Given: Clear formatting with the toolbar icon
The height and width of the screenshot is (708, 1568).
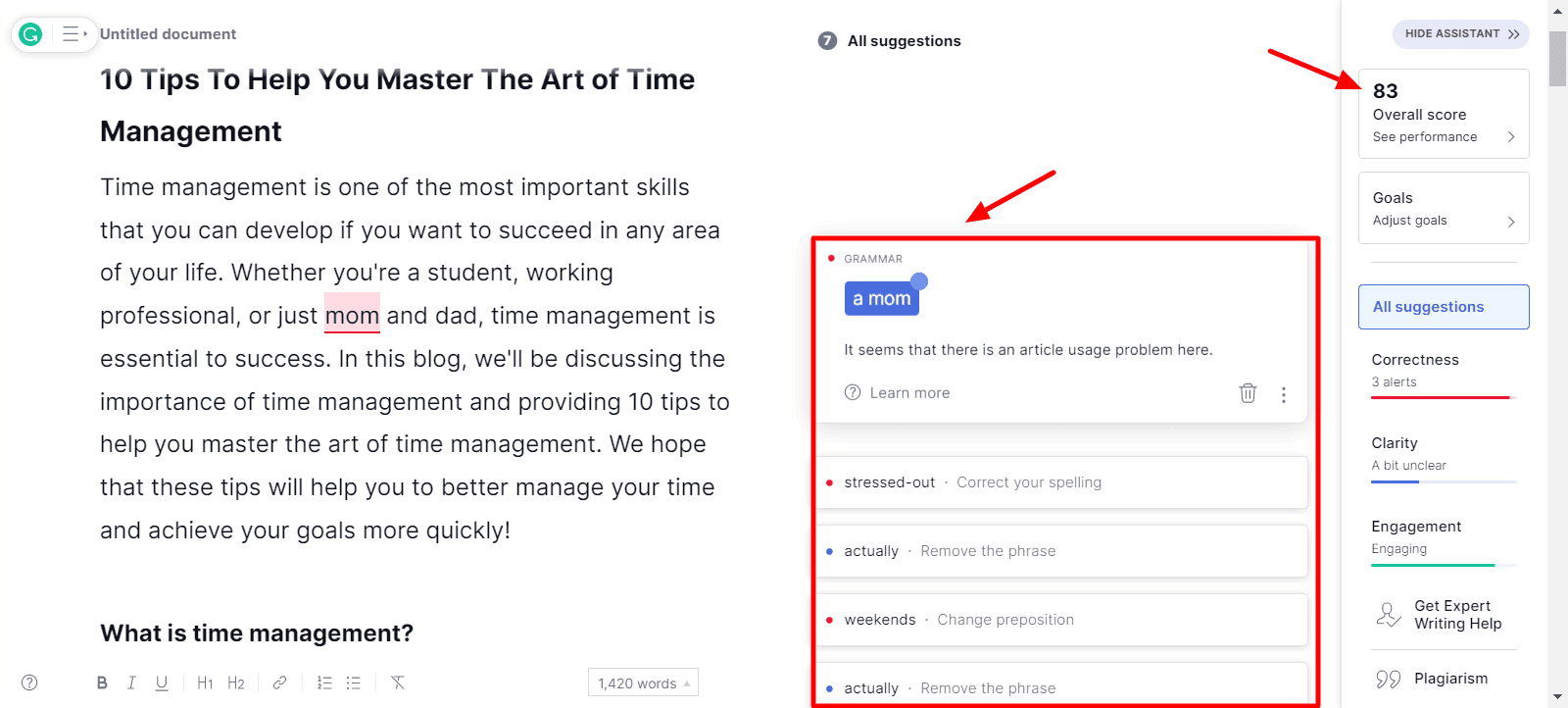Looking at the screenshot, I should point(398,683).
